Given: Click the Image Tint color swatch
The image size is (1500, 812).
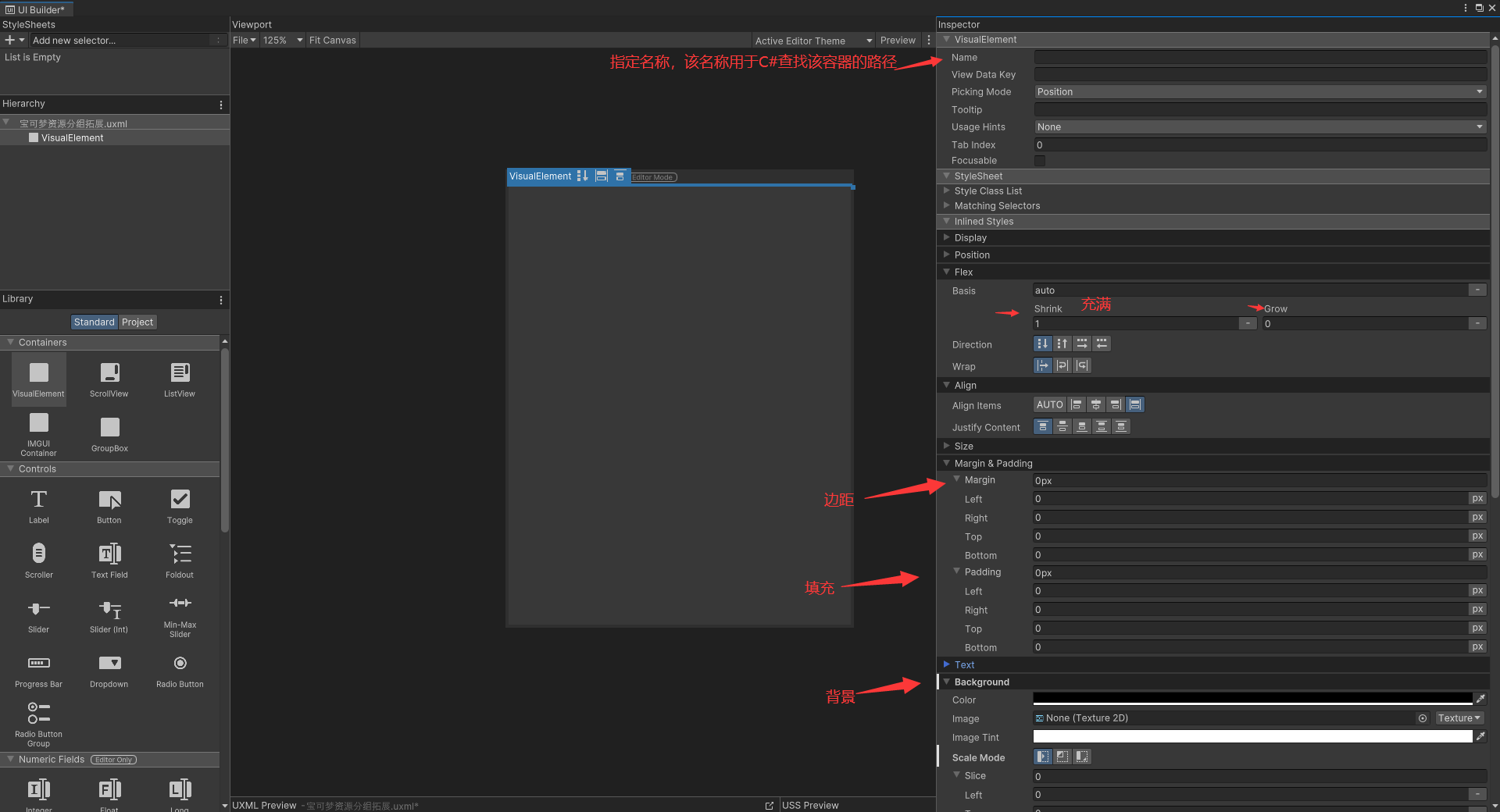Looking at the screenshot, I should (1252, 736).
